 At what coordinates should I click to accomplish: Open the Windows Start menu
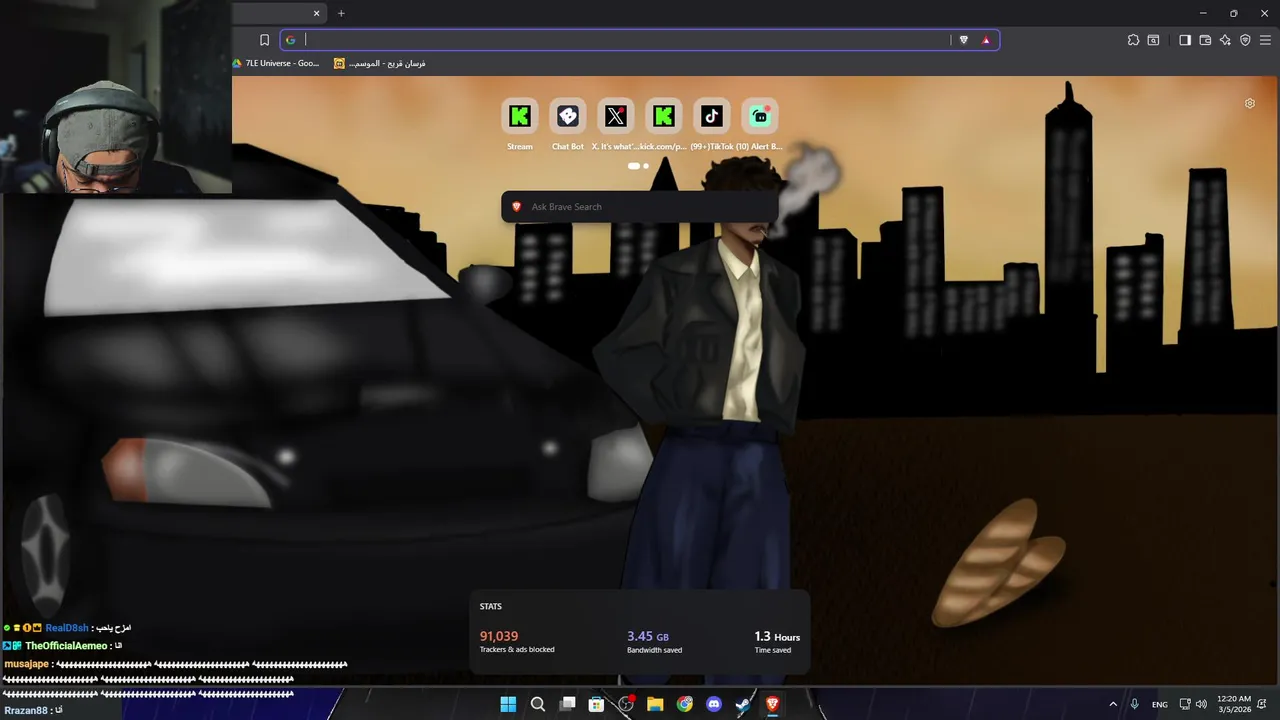(x=508, y=704)
